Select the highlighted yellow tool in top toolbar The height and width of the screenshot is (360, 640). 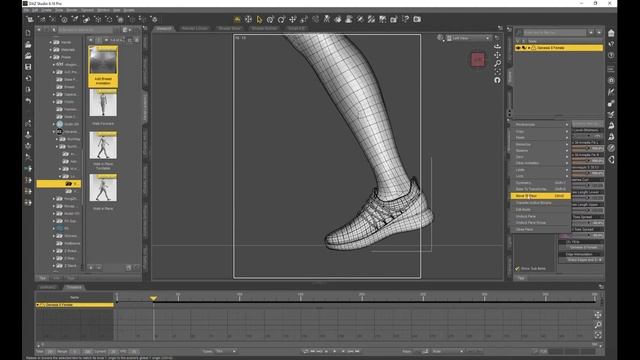click(237, 19)
